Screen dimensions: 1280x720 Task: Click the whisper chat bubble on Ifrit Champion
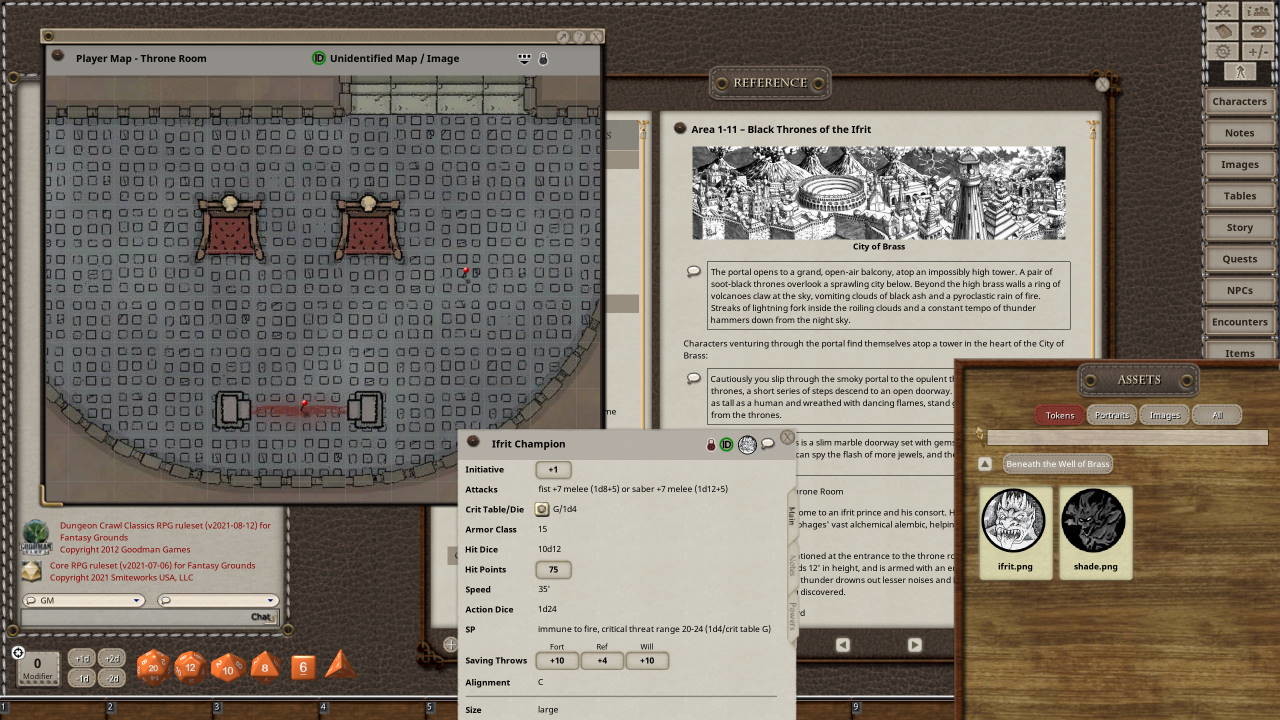(x=766, y=444)
